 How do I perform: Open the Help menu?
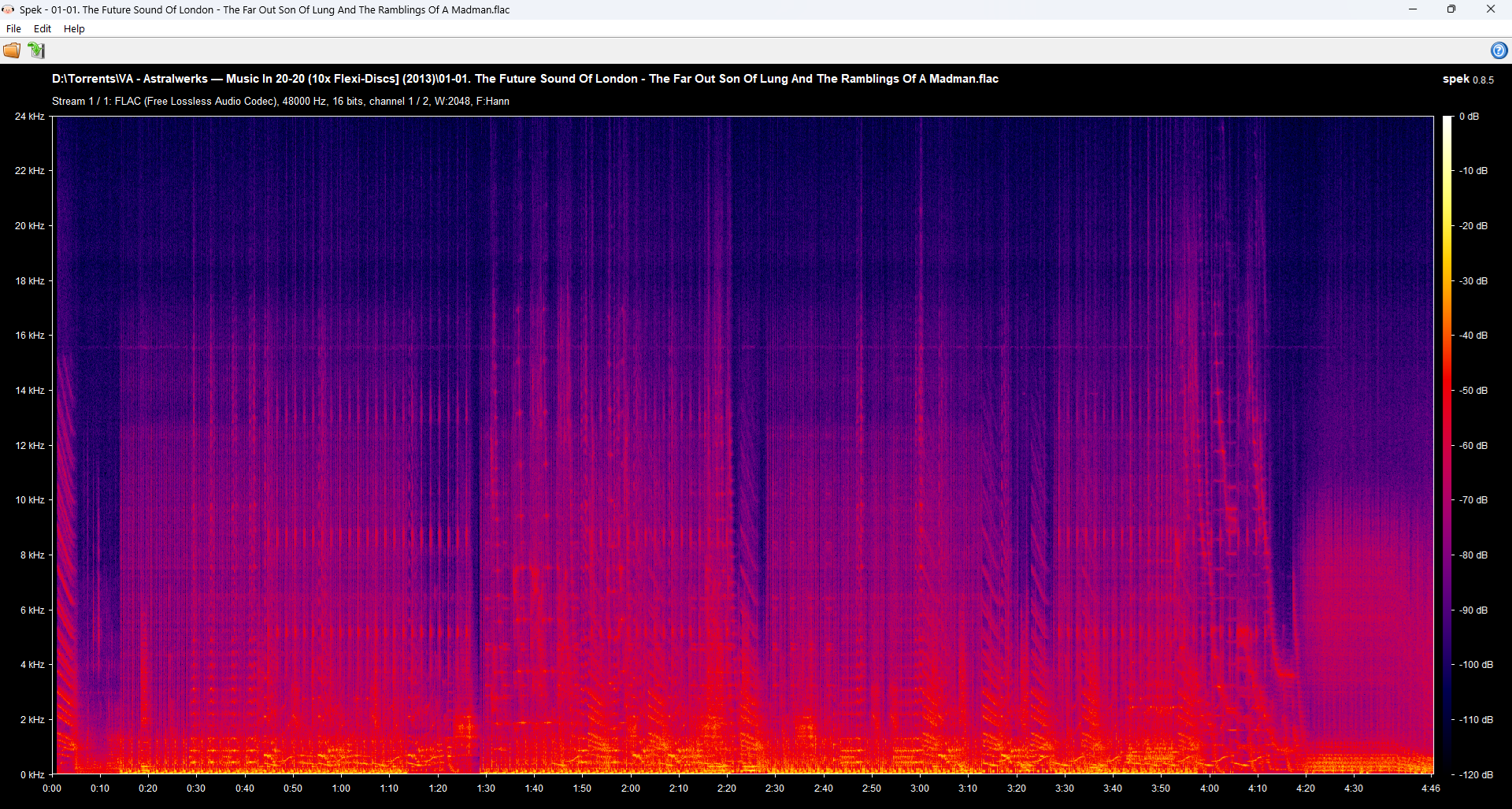74,28
